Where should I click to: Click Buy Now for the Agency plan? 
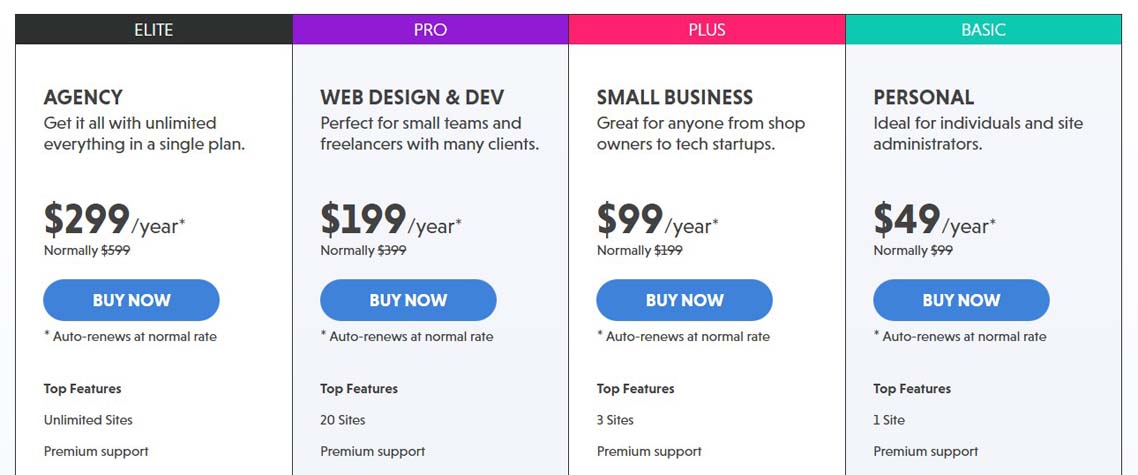click(131, 300)
